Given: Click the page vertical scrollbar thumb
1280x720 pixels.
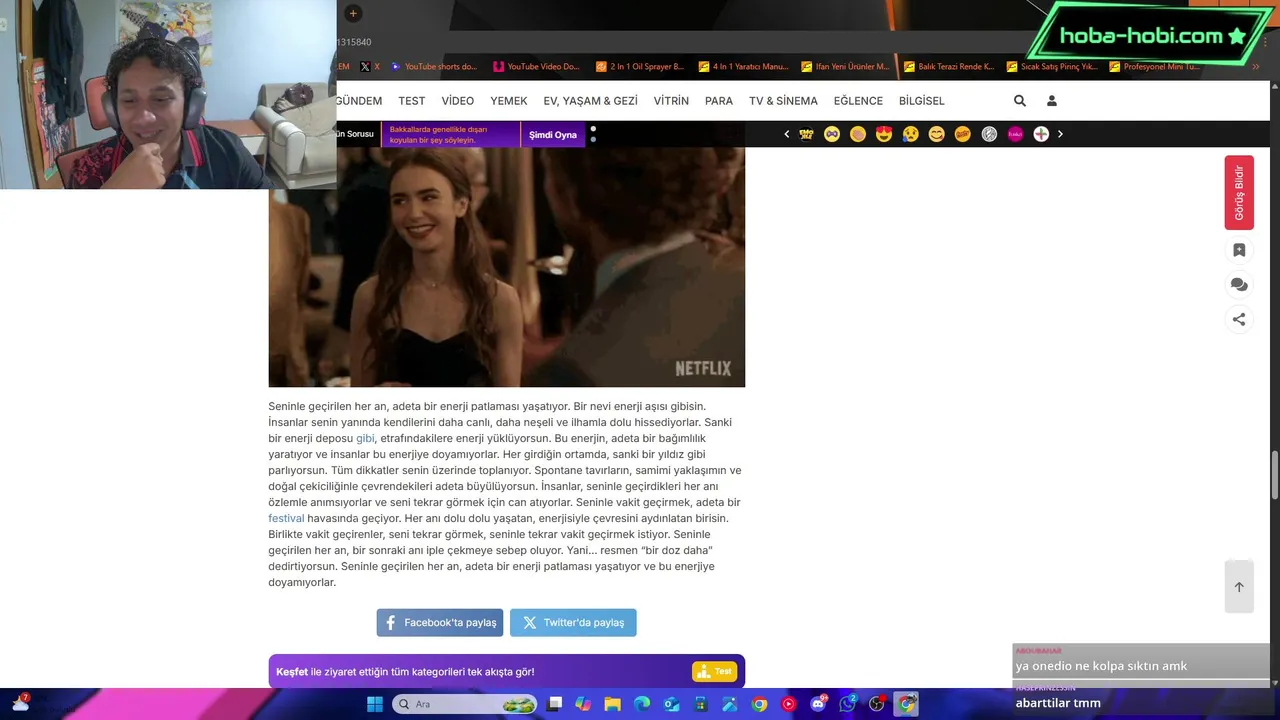Looking at the screenshot, I should pyautogui.click(x=1275, y=474).
